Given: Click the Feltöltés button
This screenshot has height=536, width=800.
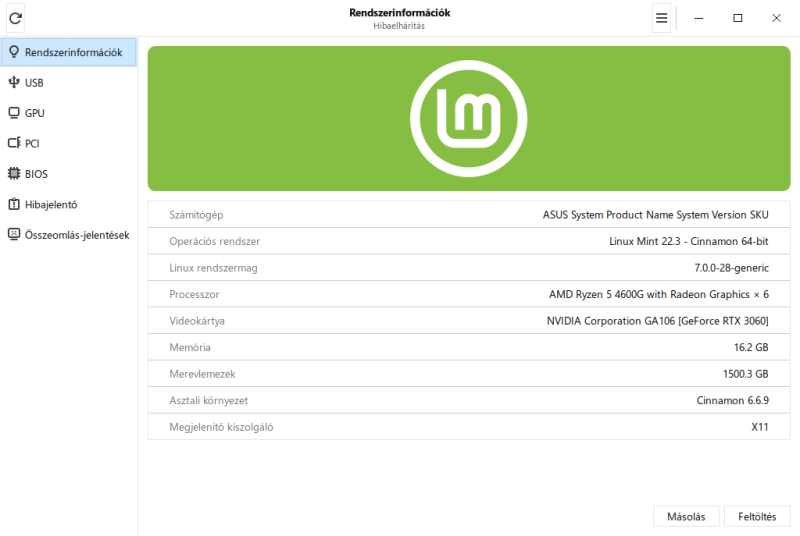Looking at the screenshot, I should 757,517.
